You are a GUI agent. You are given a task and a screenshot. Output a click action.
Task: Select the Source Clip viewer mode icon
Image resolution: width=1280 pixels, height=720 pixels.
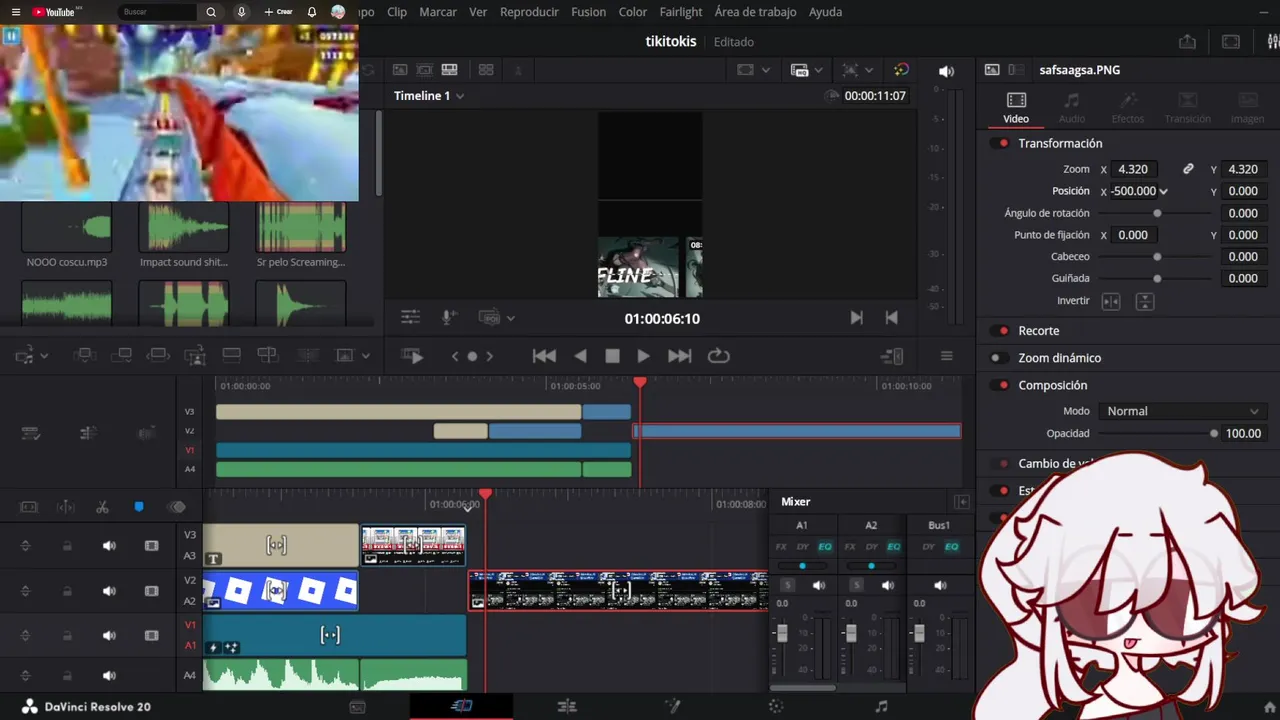(x=400, y=70)
